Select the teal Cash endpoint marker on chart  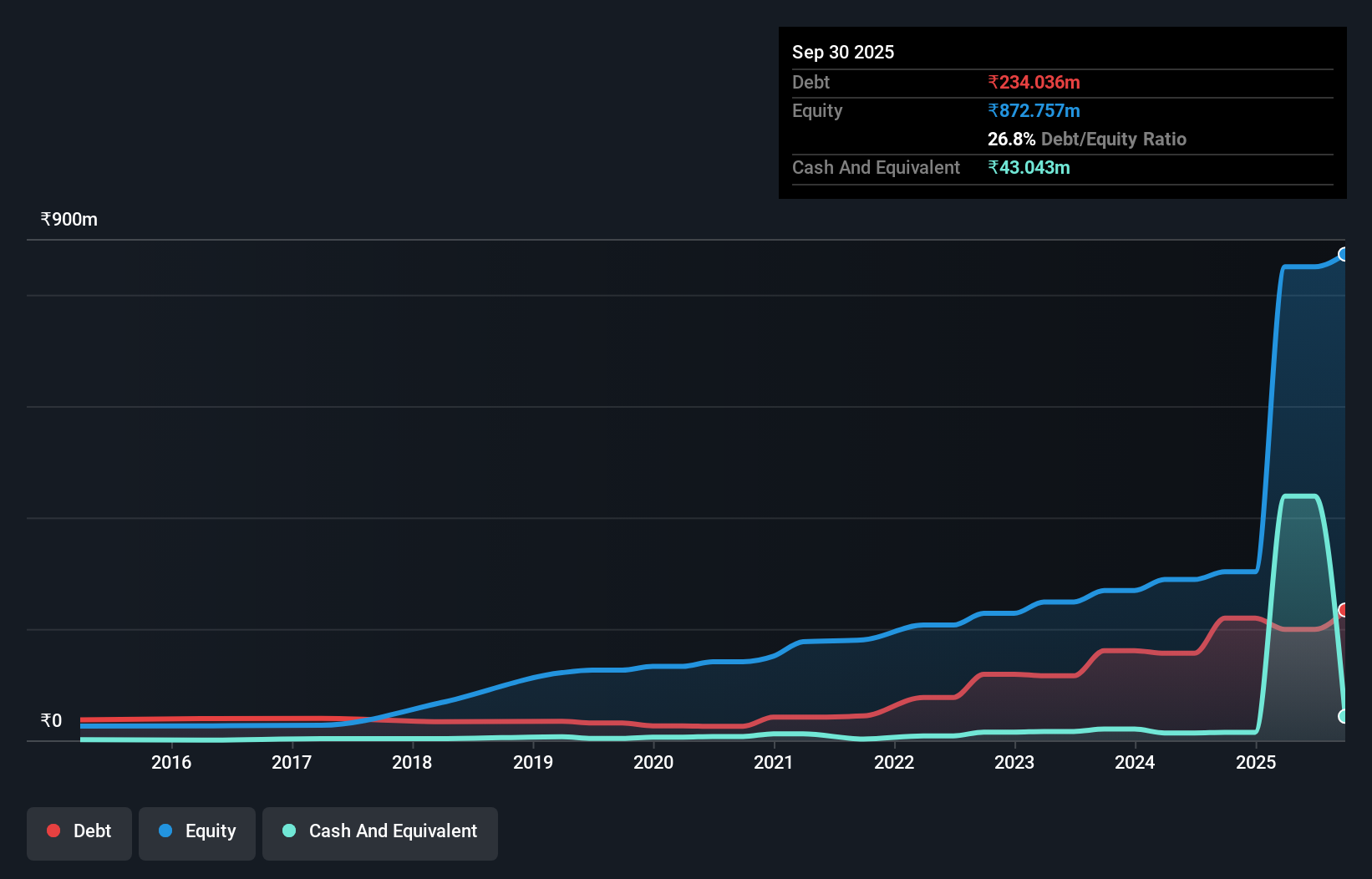(x=1344, y=716)
